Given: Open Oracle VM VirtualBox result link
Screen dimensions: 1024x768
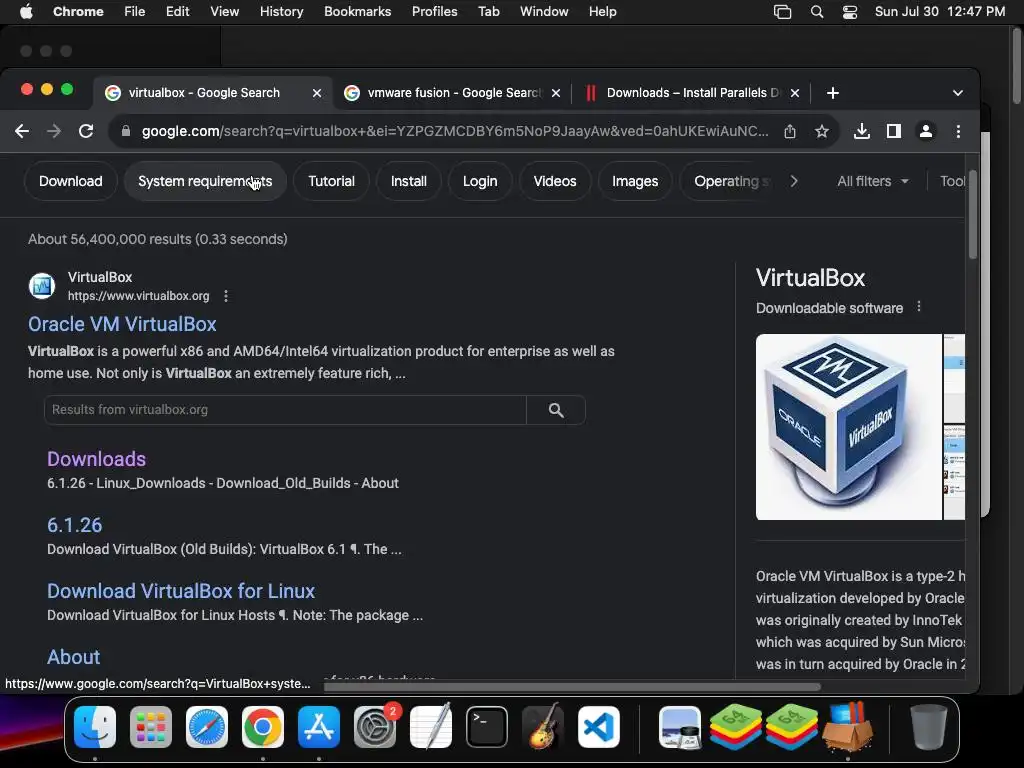Looking at the screenshot, I should [122, 324].
